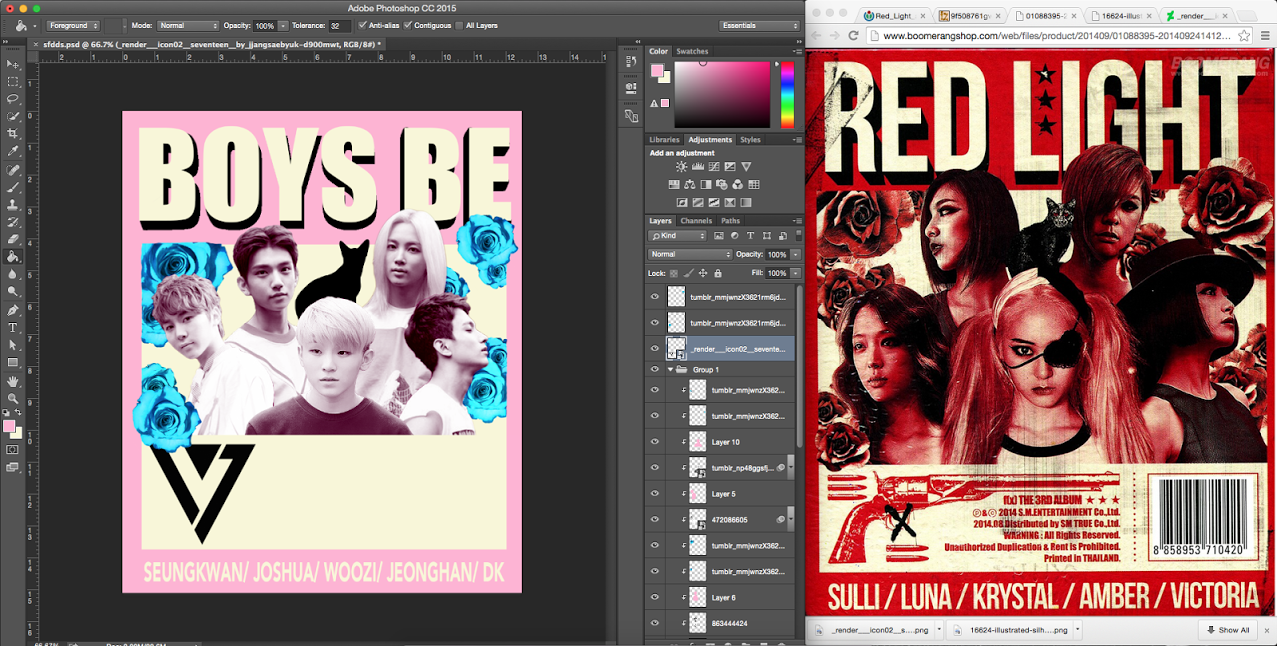Reload the page in Chrome

853,35
